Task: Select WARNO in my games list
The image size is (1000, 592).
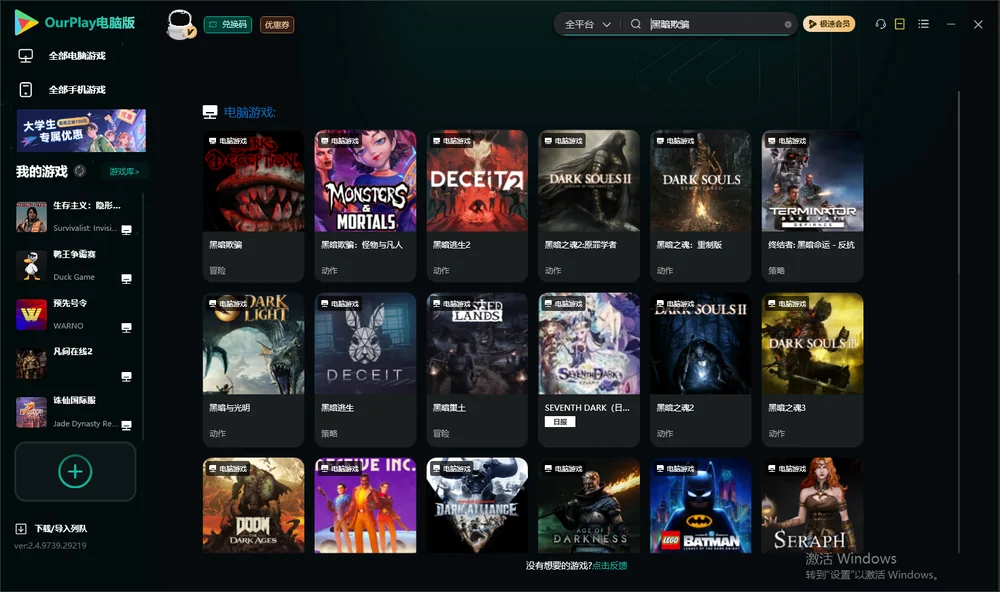Action: pos(75,314)
